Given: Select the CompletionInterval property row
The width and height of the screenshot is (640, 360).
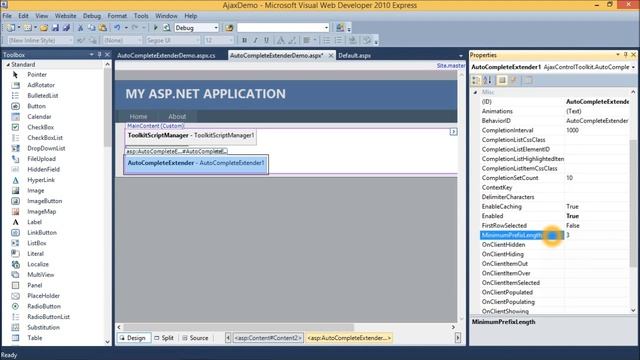Looking at the screenshot, I should tap(555, 130).
